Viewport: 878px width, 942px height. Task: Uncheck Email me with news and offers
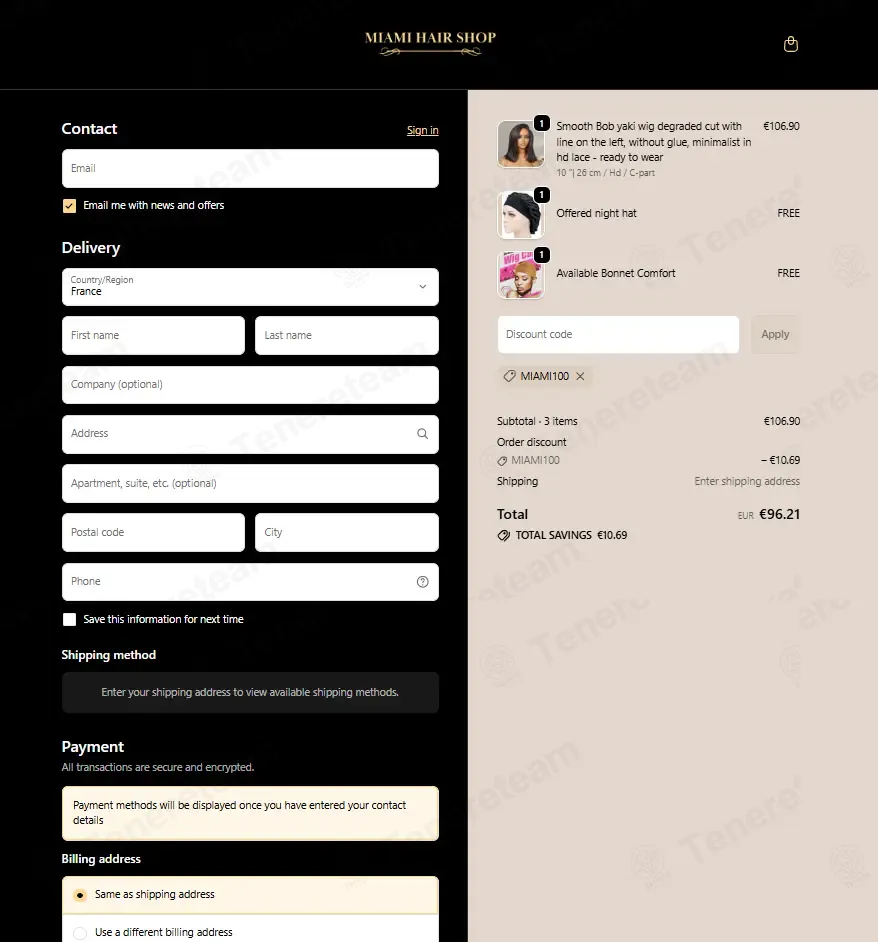point(70,206)
